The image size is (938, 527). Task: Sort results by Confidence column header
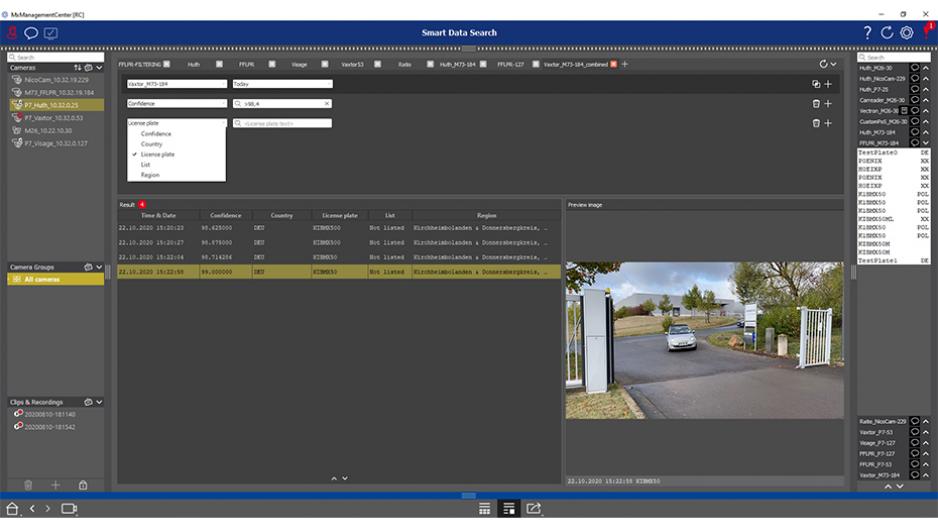(x=226, y=215)
